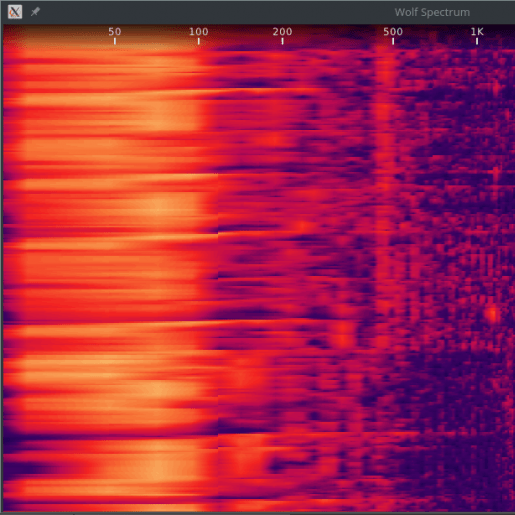Select the 50 Hz frequency label
Image resolution: width=515 pixels, height=515 pixels.
(x=115, y=32)
